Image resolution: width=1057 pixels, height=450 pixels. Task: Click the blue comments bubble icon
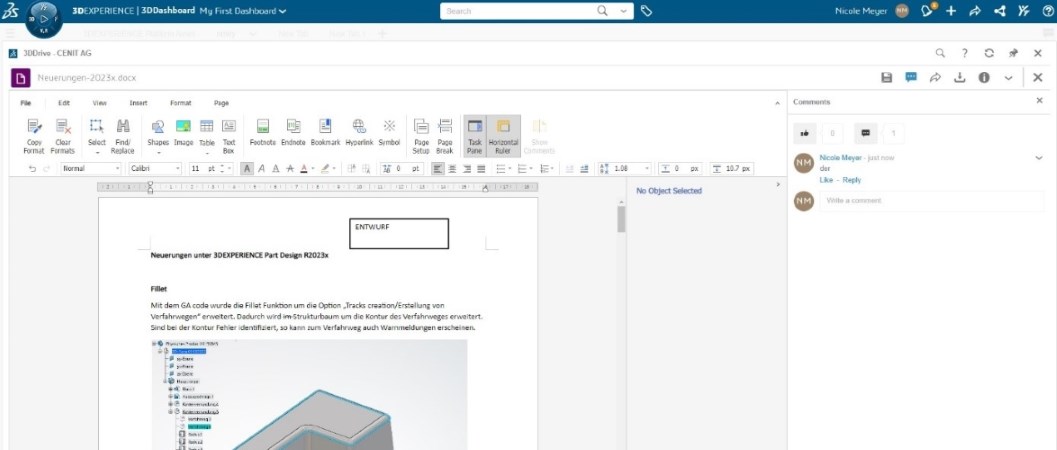point(911,77)
